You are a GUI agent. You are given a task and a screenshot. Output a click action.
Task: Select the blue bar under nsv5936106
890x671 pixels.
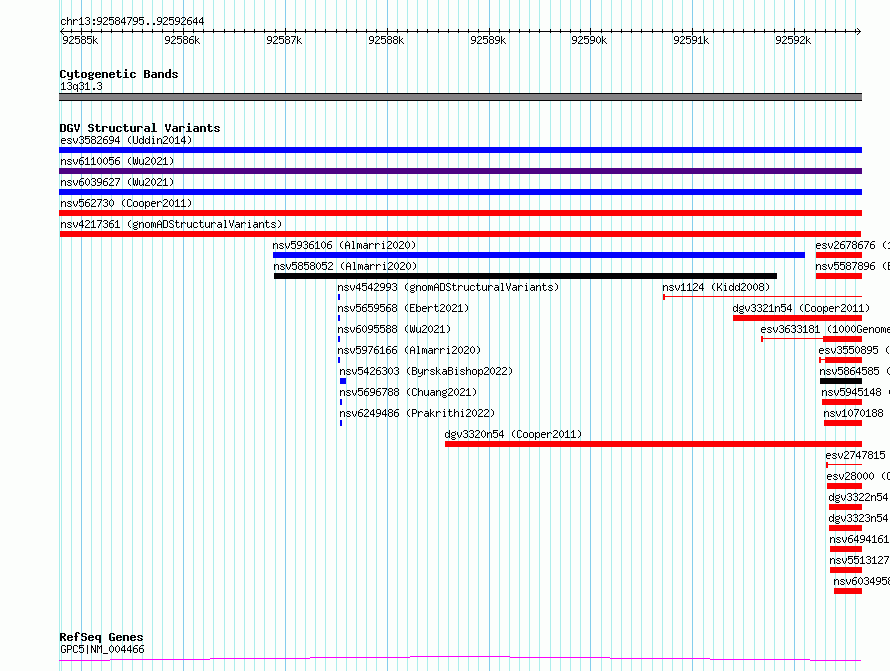click(x=539, y=255)
